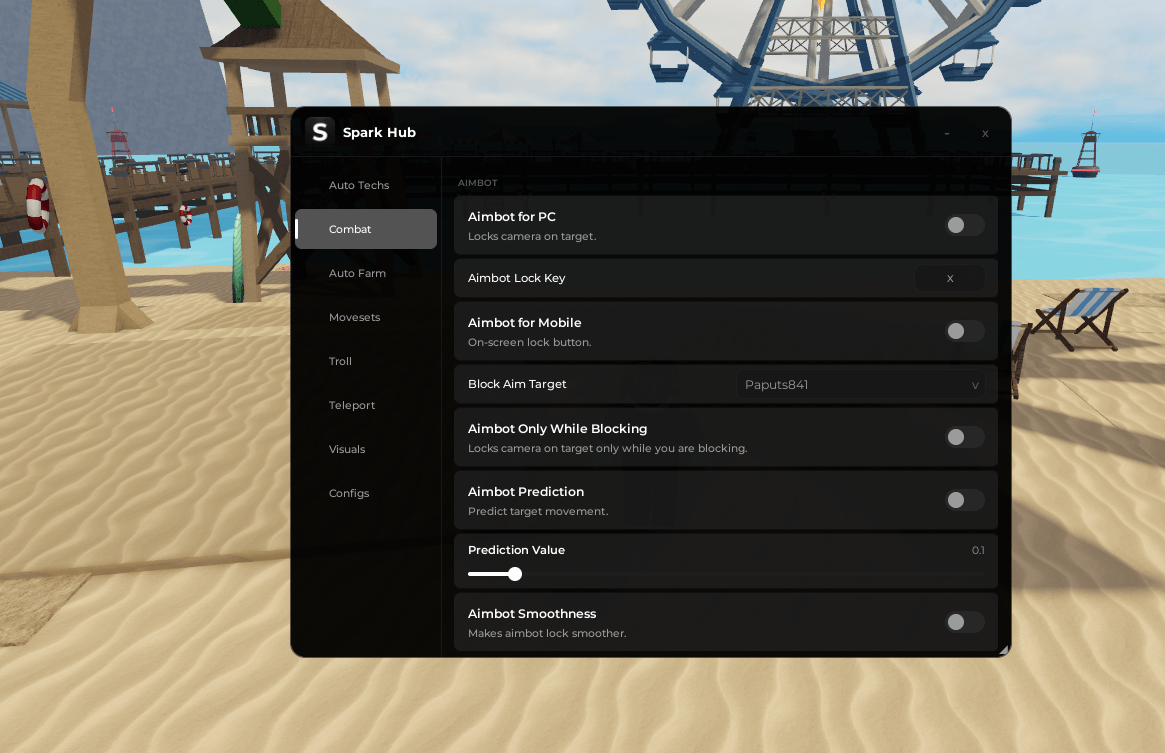The height and width of the screenshot is (753, 1165).
Task: Click the AIMBOT section header
Action: 478,183
